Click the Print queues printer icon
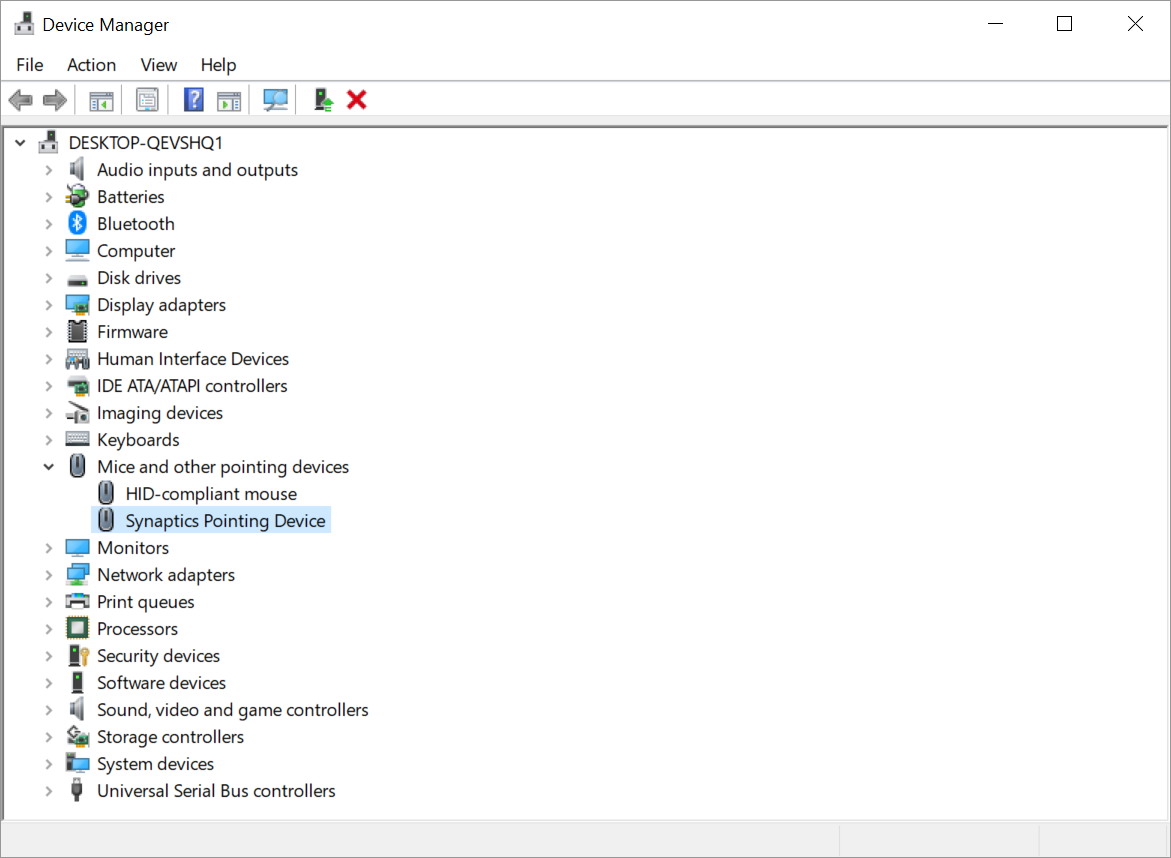This screenshot has height=858, width=1171. (77, 601)
